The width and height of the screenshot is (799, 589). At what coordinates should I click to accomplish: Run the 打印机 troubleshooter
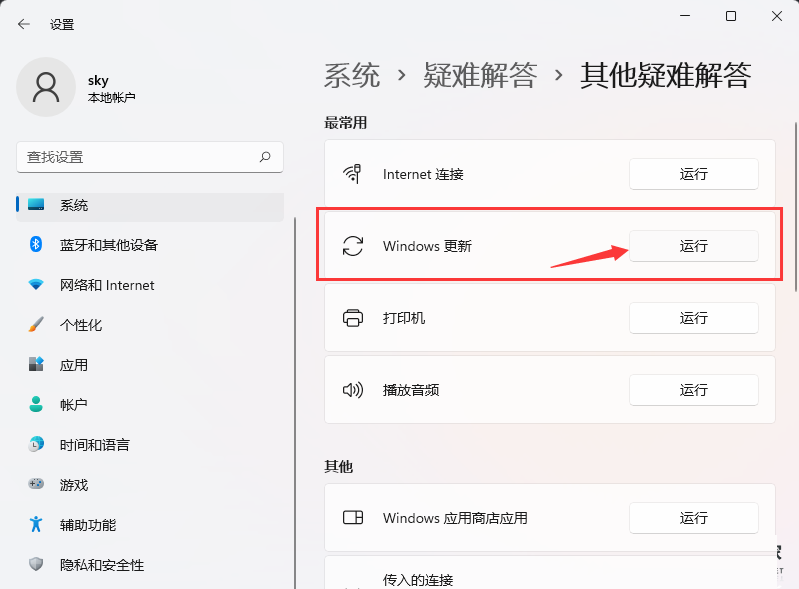tap(694, 318)
